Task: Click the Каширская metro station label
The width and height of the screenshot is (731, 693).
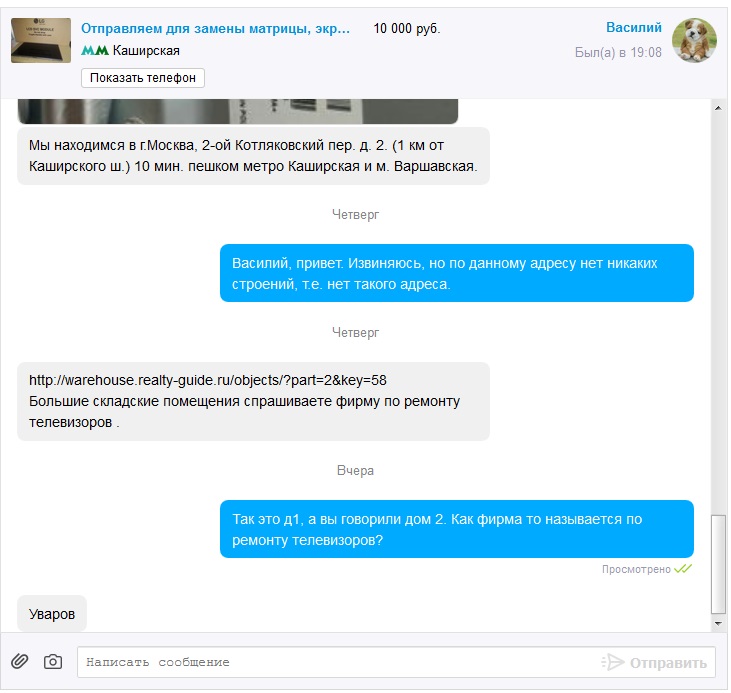Action: coord(146,50)
